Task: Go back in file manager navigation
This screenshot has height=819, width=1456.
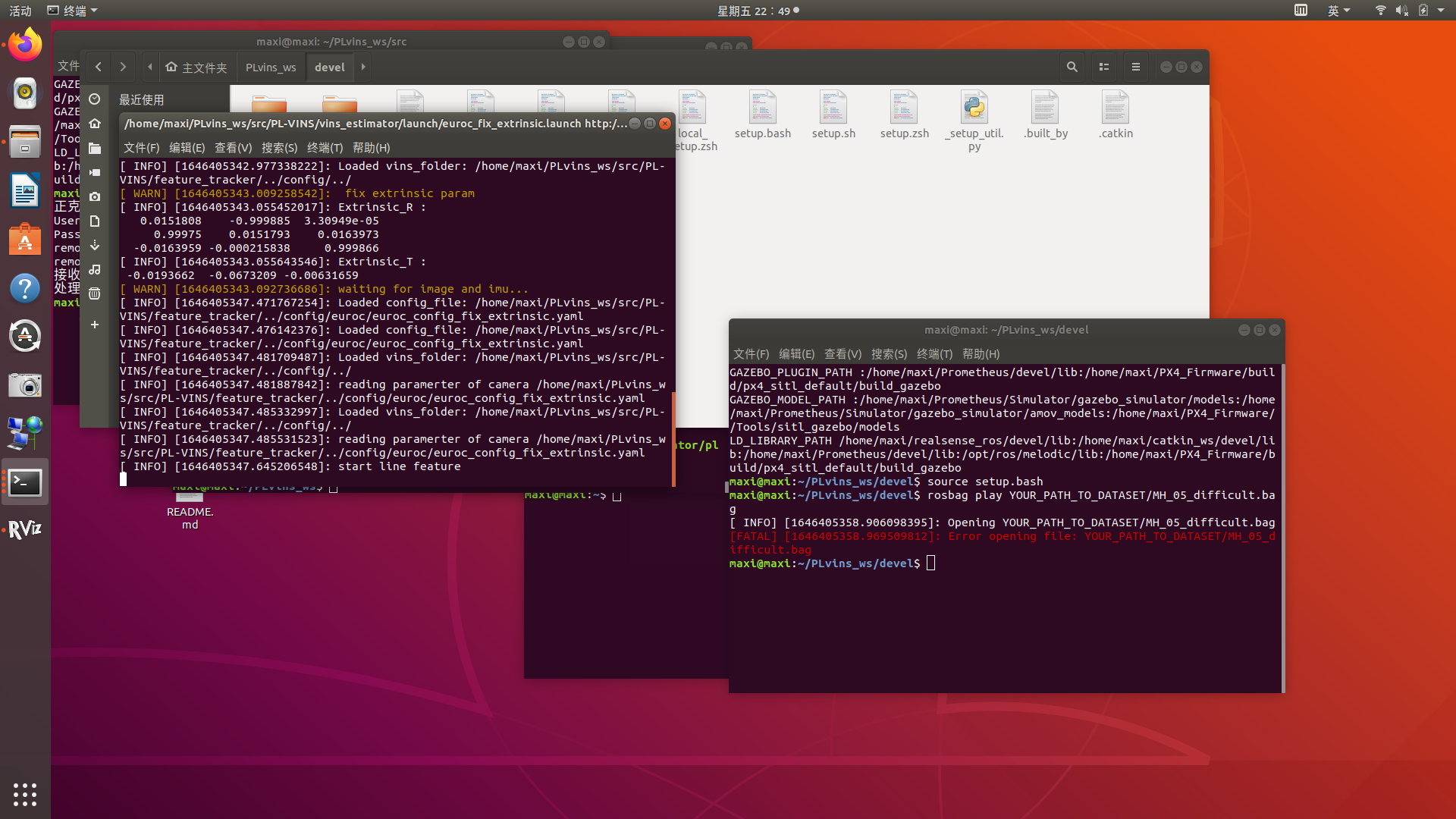Action: (x=99, y=67)
